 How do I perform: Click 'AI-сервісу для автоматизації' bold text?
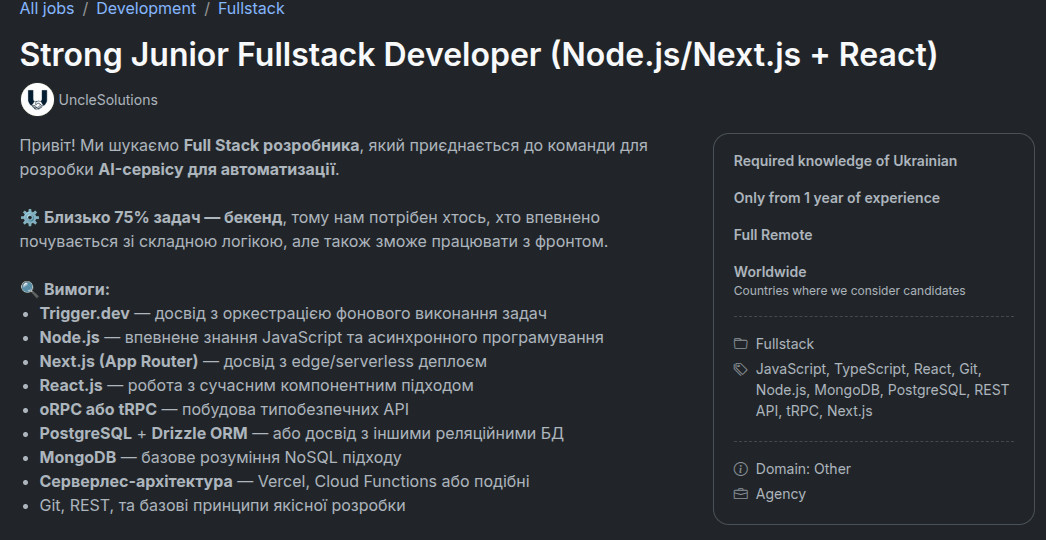pyautogui.click(x=217, y=170)
